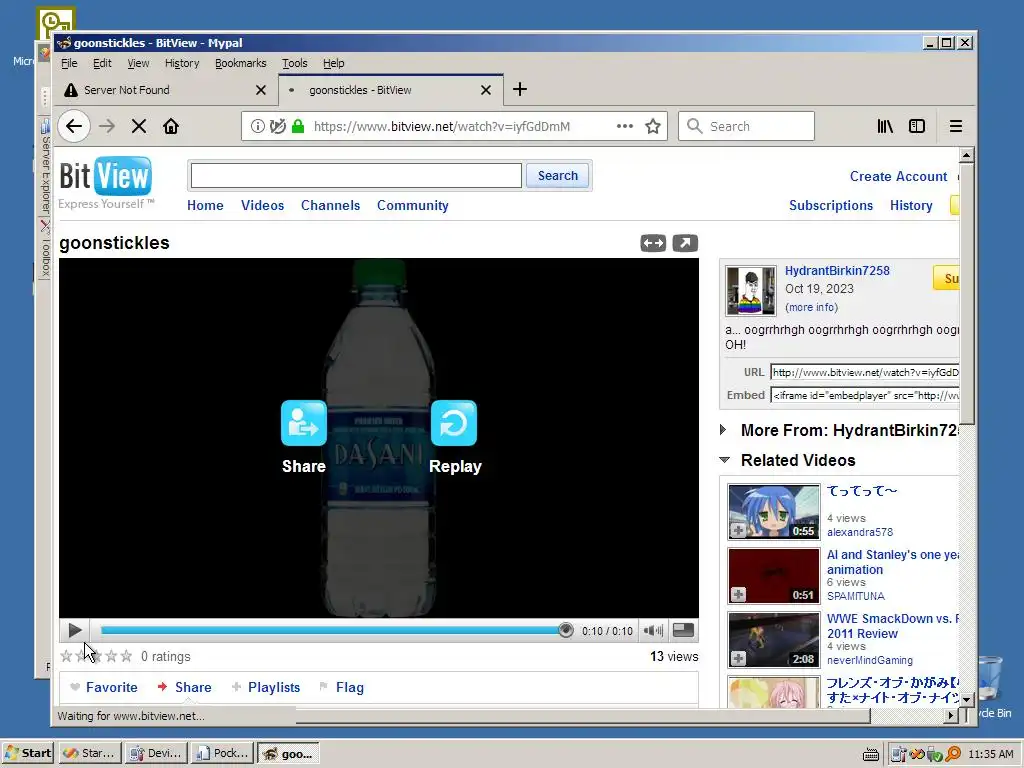Rate the video with the first star
The height and width of the screenshot is (768, 1024).
tap(66, 656)
